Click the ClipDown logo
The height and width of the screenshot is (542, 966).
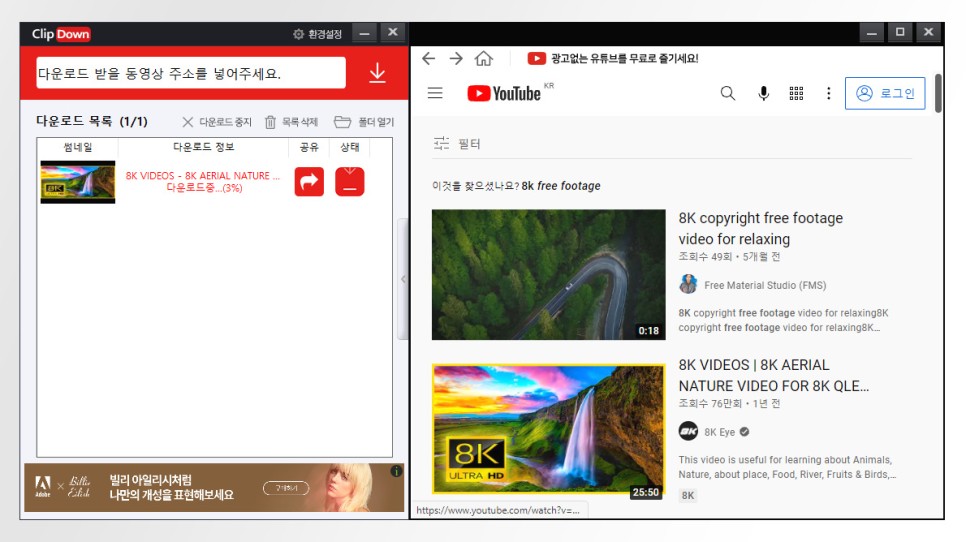coord(61,34)
